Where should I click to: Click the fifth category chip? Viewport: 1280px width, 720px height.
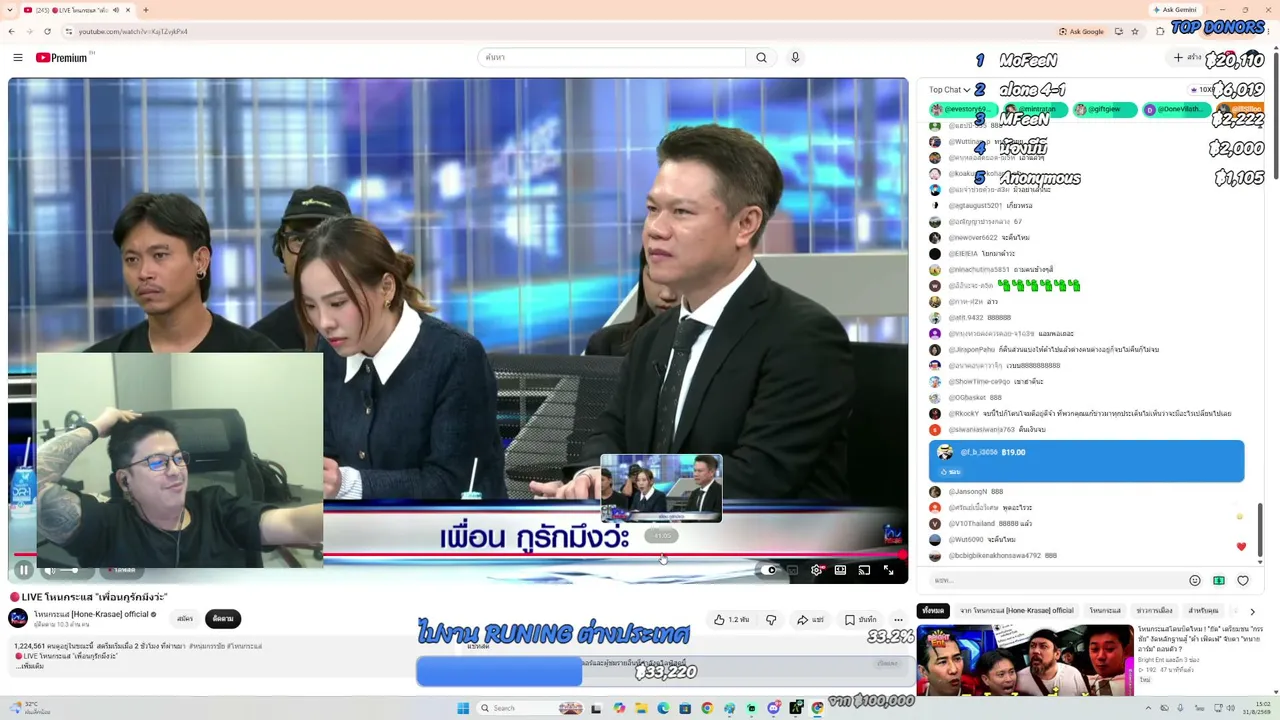1203,611
